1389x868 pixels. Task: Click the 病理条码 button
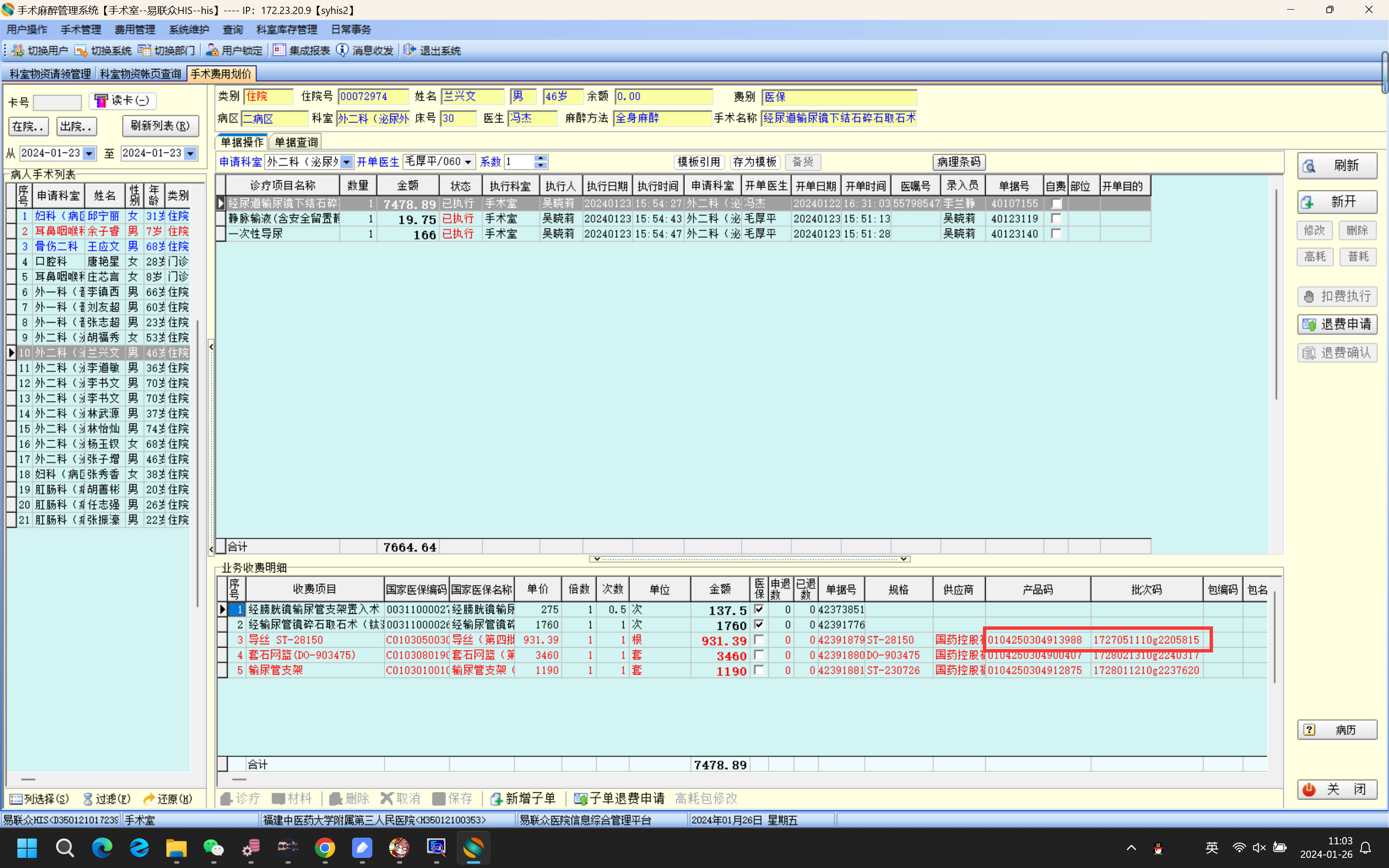(958, 162)
